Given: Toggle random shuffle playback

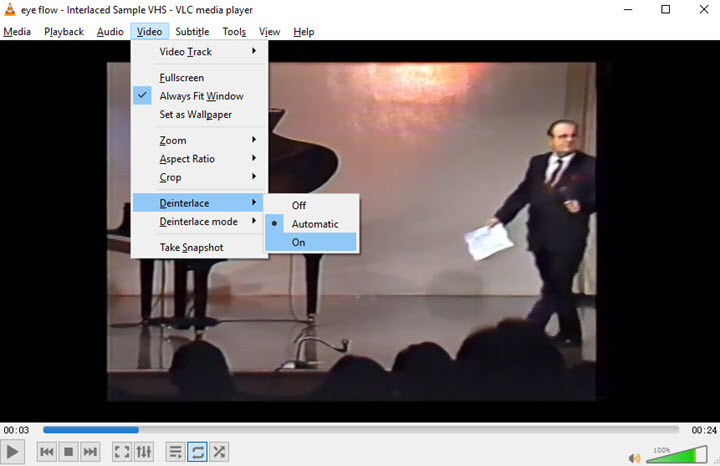Looking at the screenshot, I should (x=219, y=452).
